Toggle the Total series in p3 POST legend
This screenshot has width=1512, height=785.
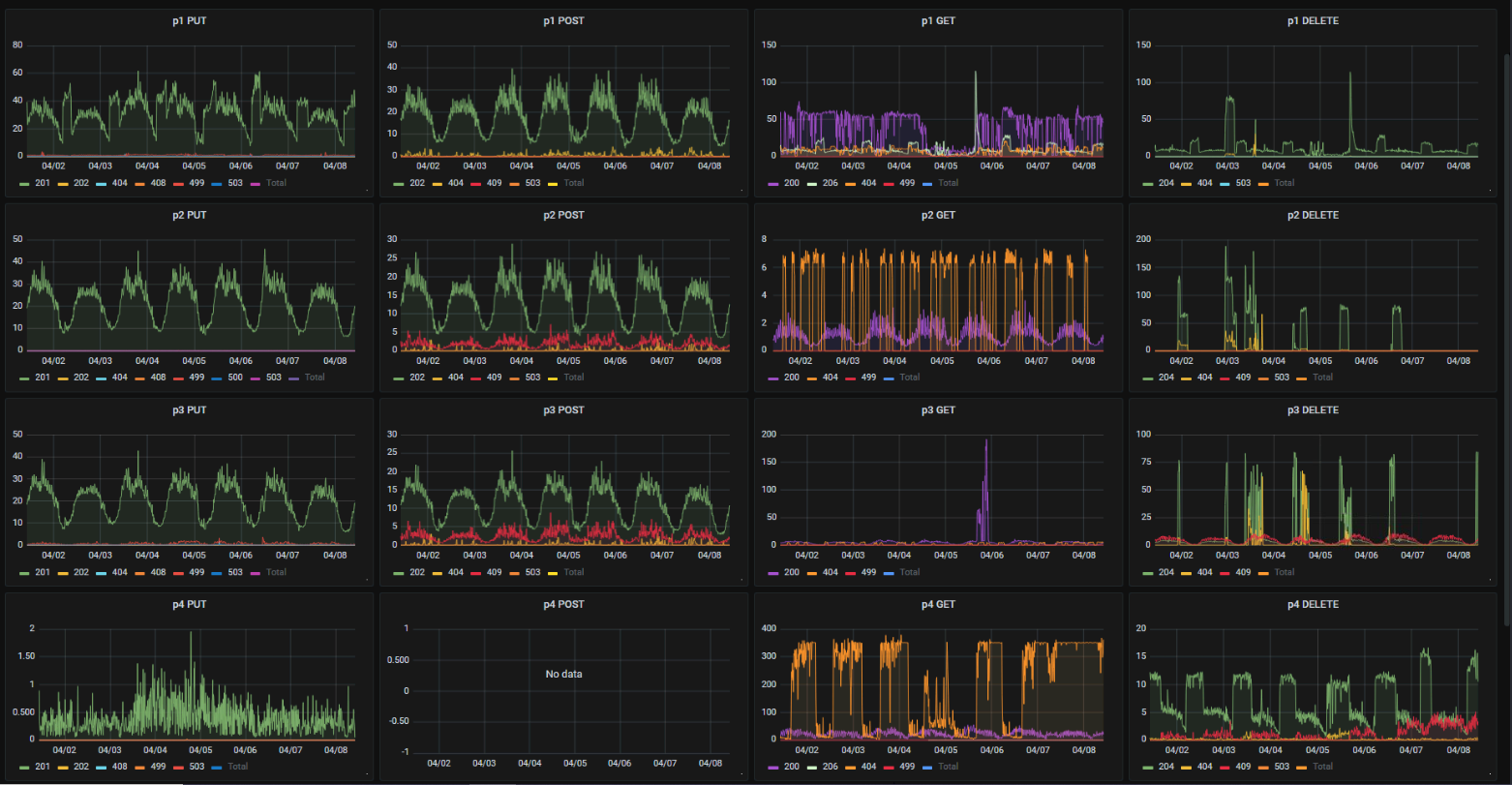[573, 572]
